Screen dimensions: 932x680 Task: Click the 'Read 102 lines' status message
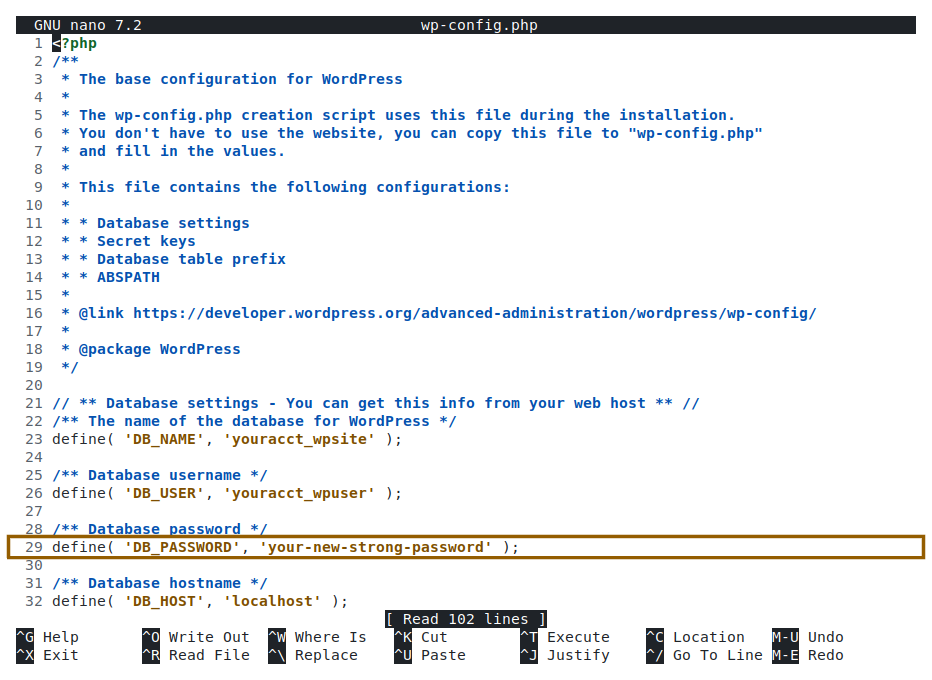465,619
